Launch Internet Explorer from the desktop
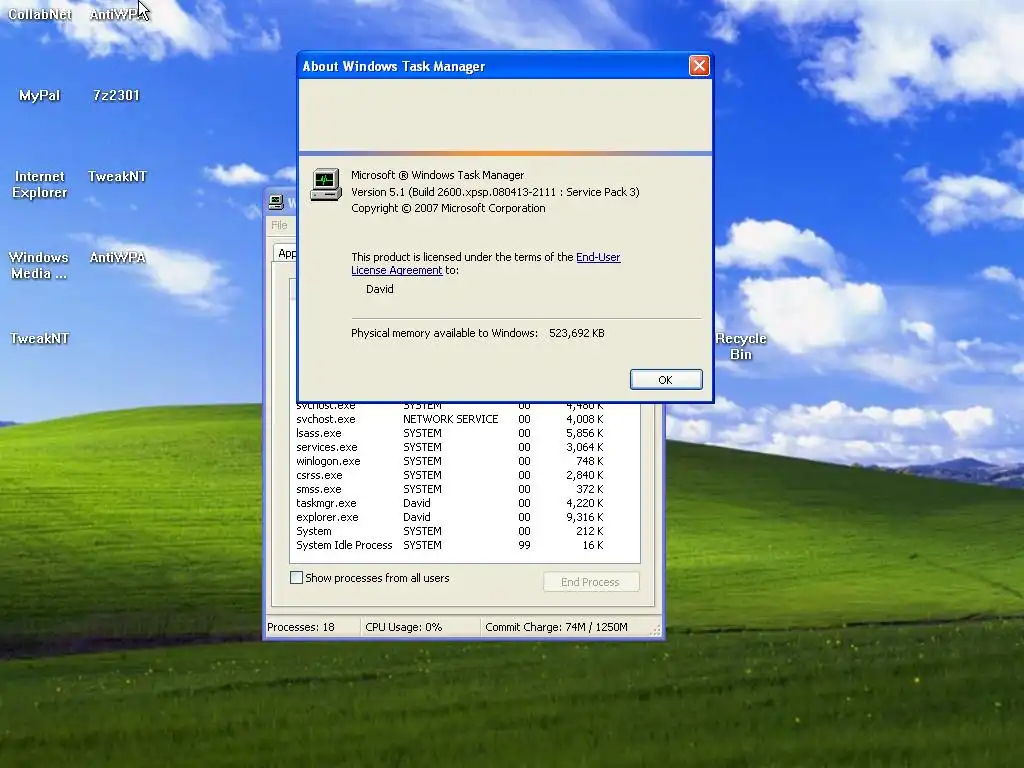 pos(39,184)
